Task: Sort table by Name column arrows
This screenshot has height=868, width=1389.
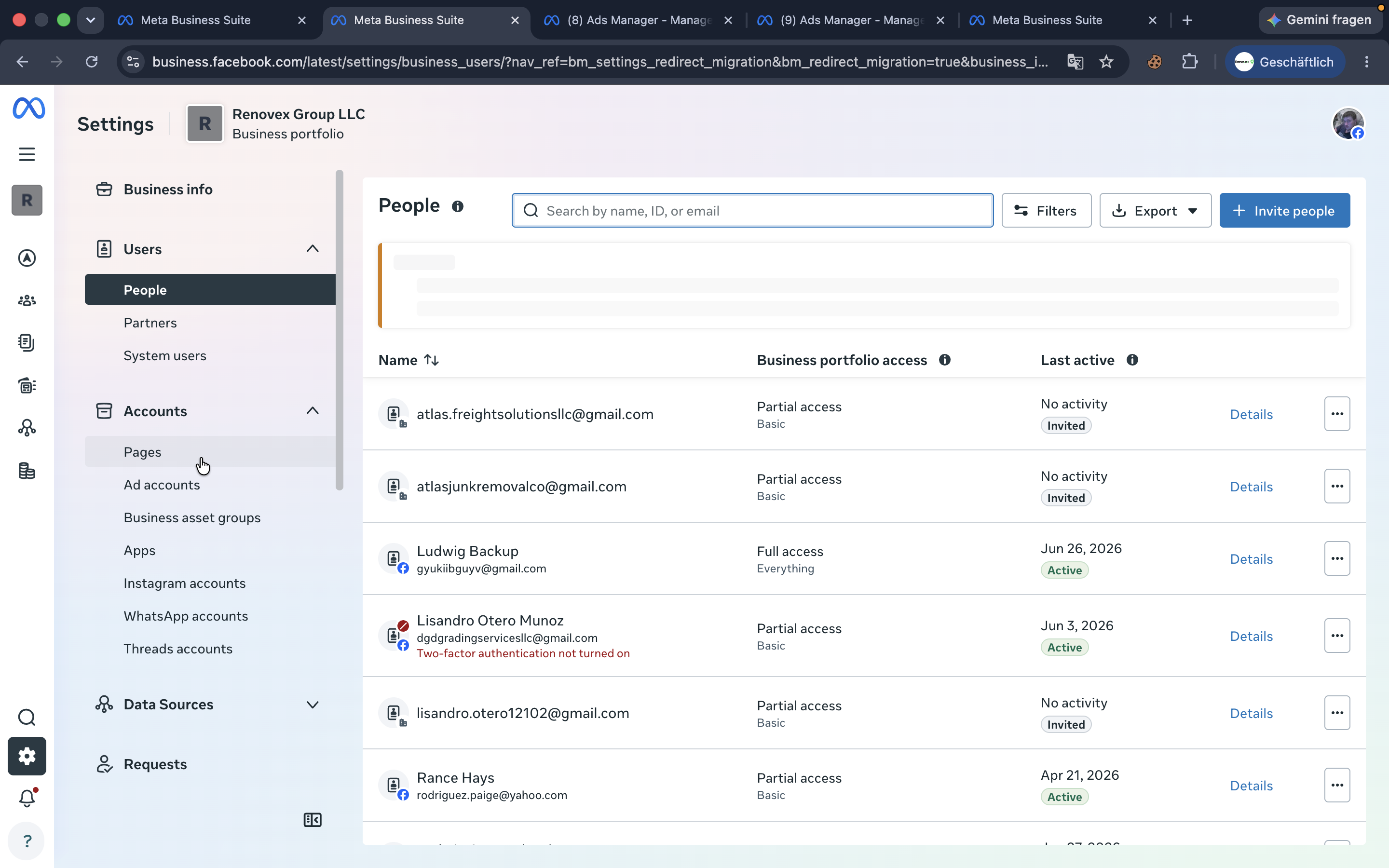Action: tap(432, 360)
